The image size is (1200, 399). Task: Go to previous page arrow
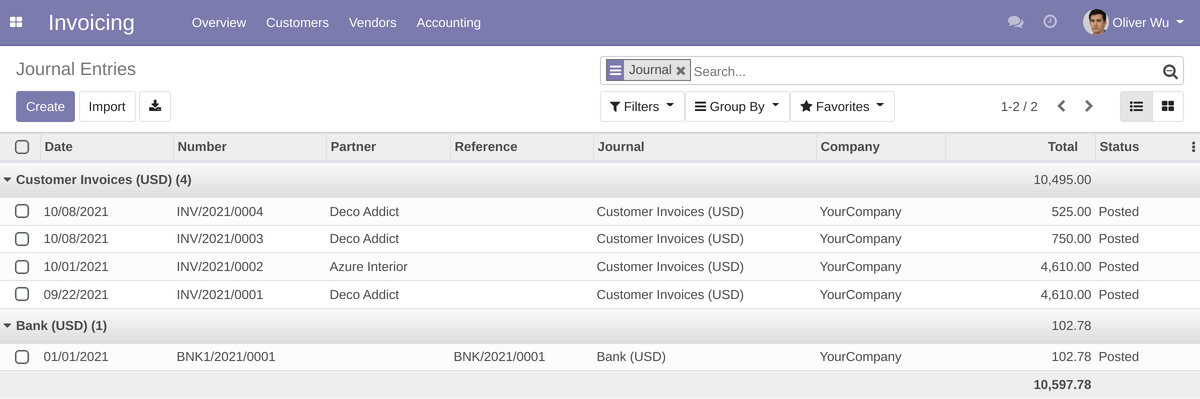click(1061, 106)
